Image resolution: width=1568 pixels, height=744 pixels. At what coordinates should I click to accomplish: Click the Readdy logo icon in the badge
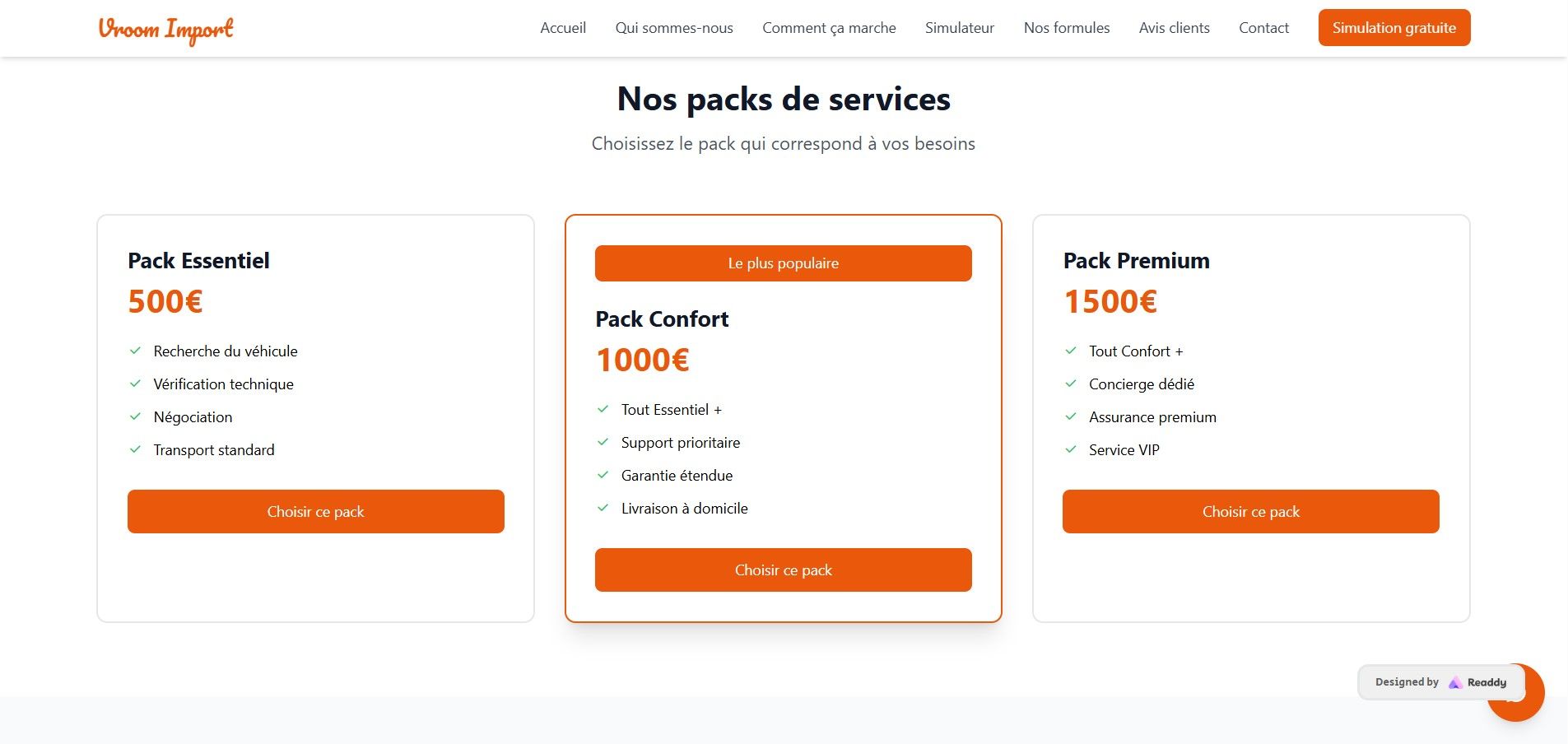[1454, 682]
